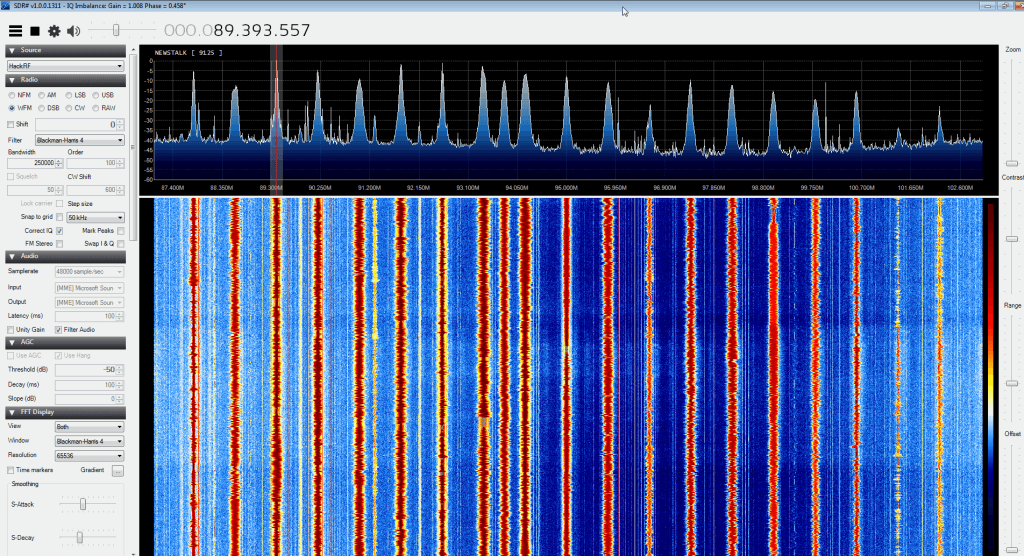Click the Bandwidth stepper arrows
The image size is (1024, 556).
pyautogui.click(x=59, y=163)
